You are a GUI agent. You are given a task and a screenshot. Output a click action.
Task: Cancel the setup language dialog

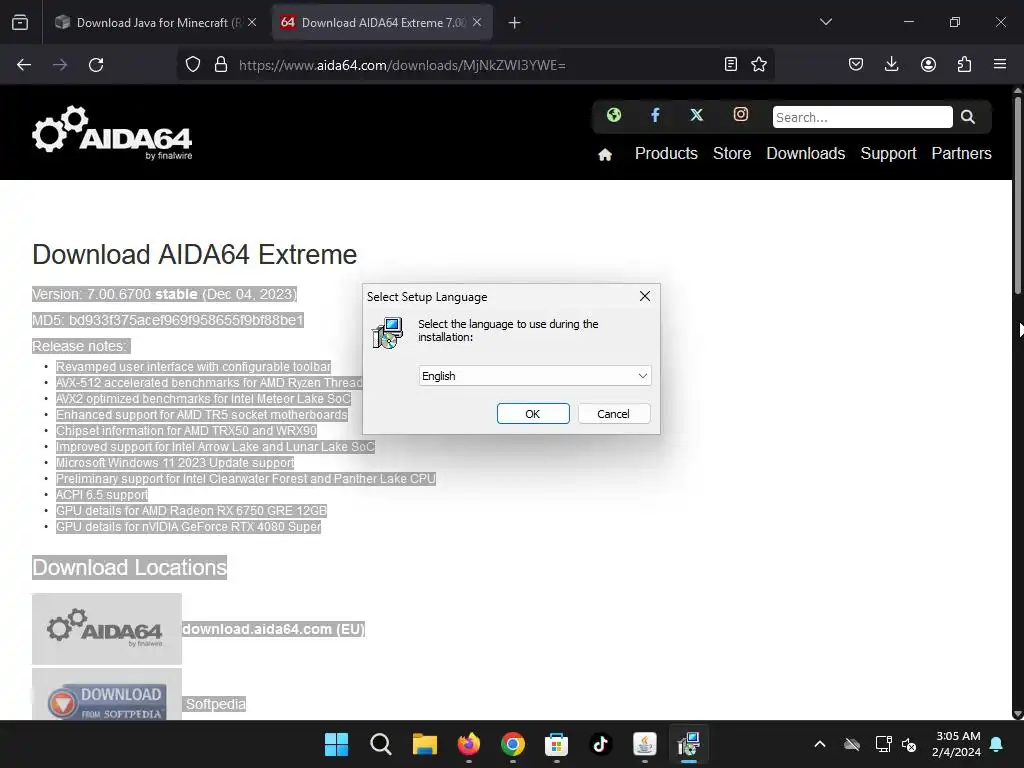coord(613,413)
